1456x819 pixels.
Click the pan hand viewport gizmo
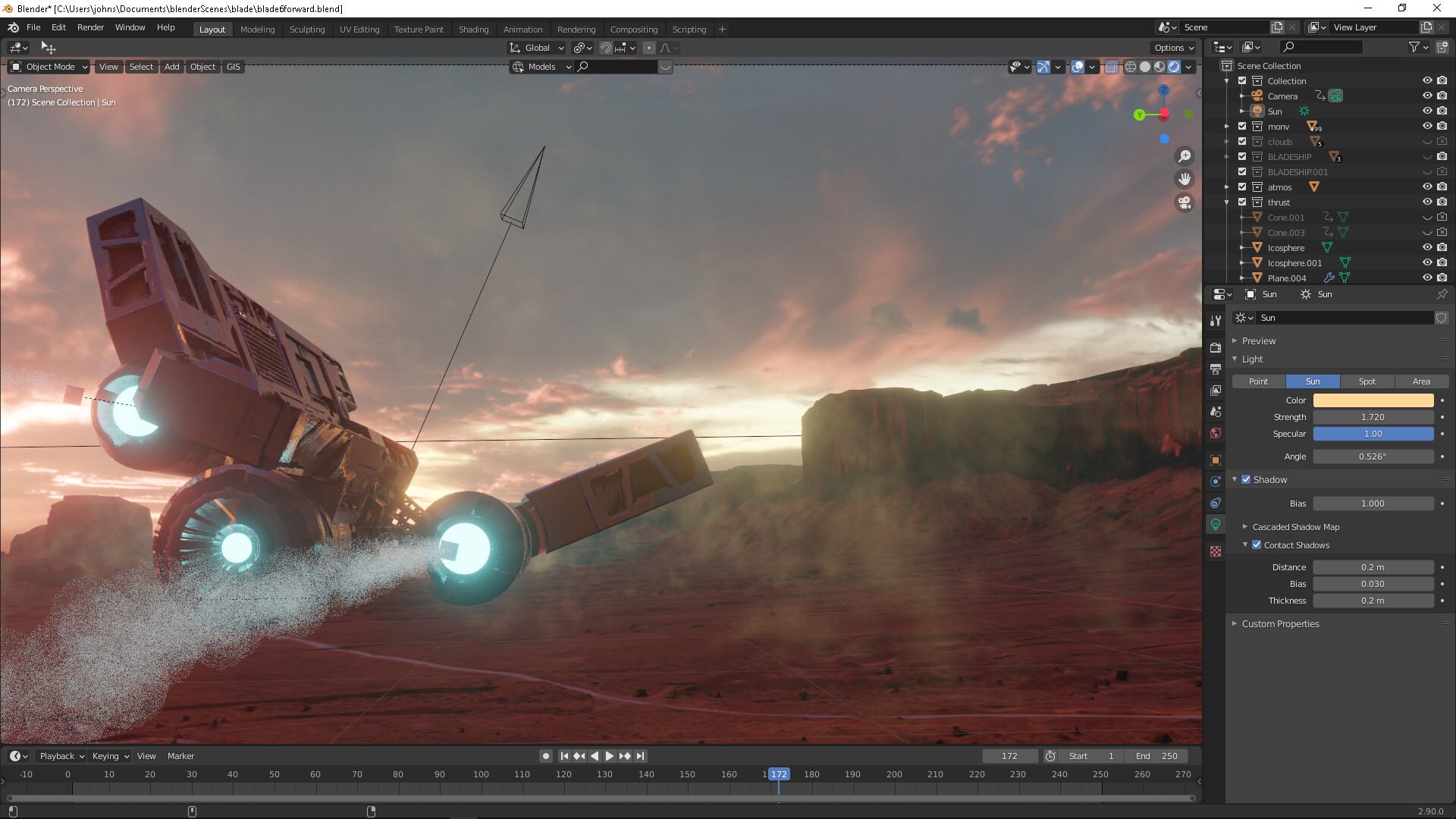point(1184,180)
